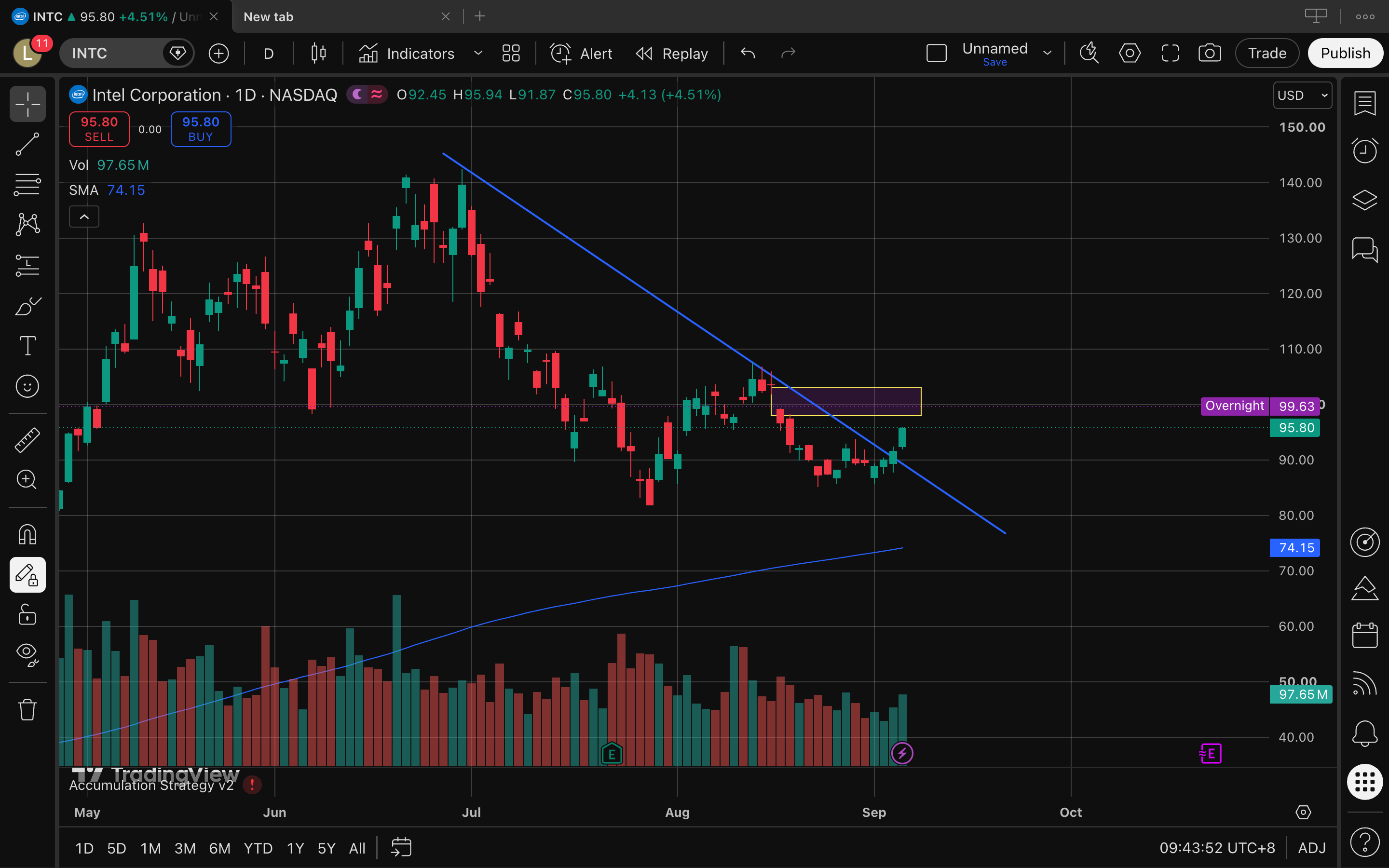
Task: Select the 5Y time range
Action: point(326,848)
